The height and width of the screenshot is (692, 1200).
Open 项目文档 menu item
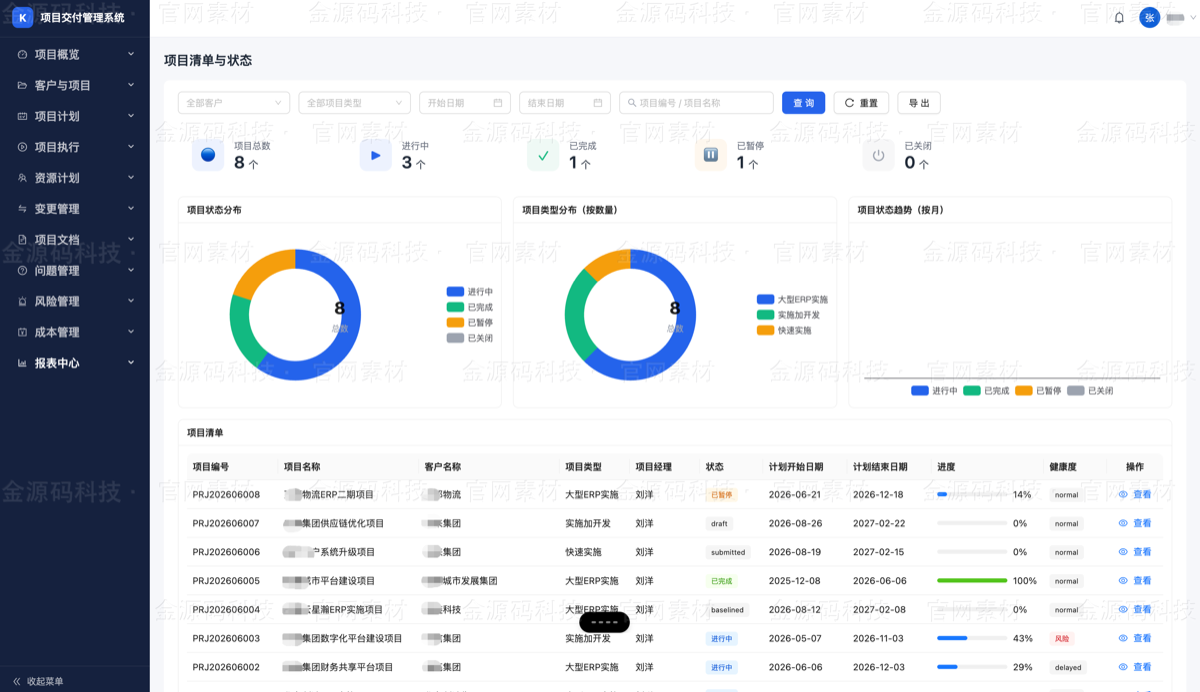pos(75,240)
